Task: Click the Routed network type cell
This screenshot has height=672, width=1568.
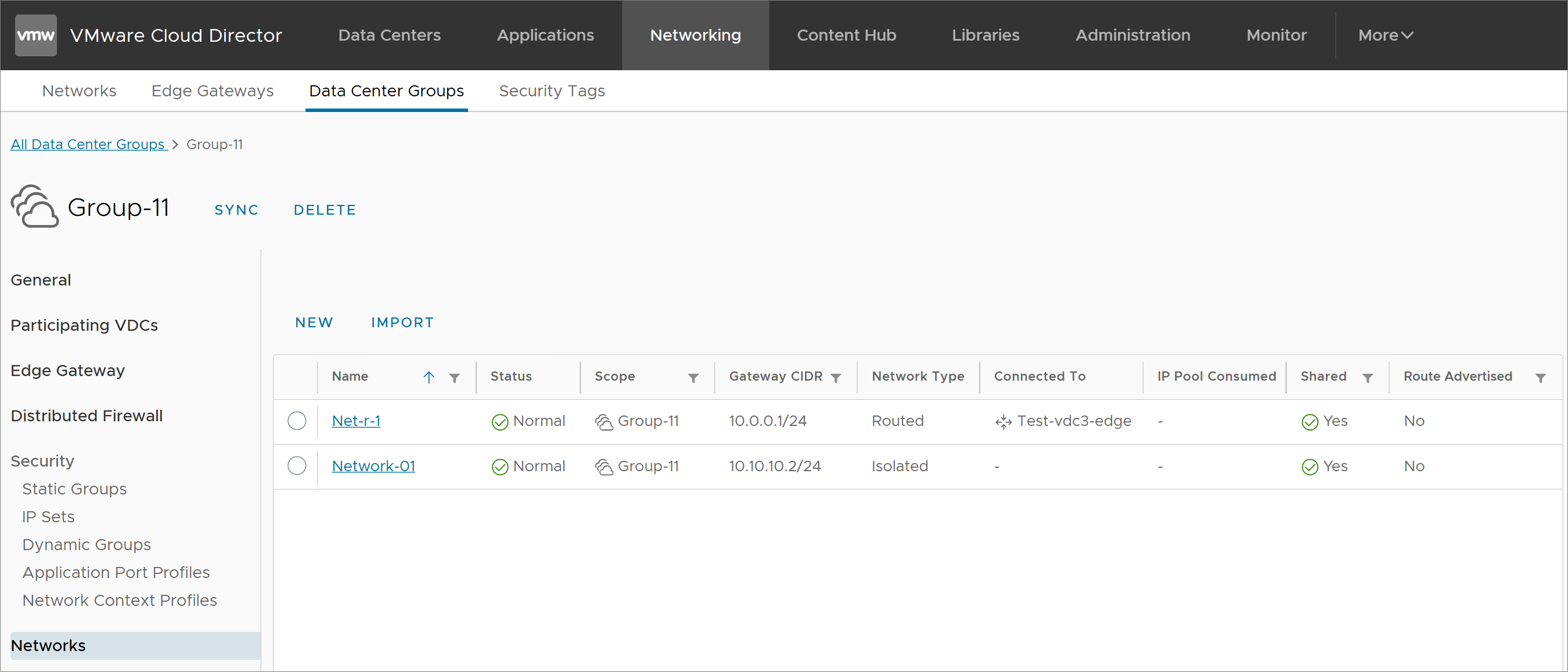Action: pos(897,421)
